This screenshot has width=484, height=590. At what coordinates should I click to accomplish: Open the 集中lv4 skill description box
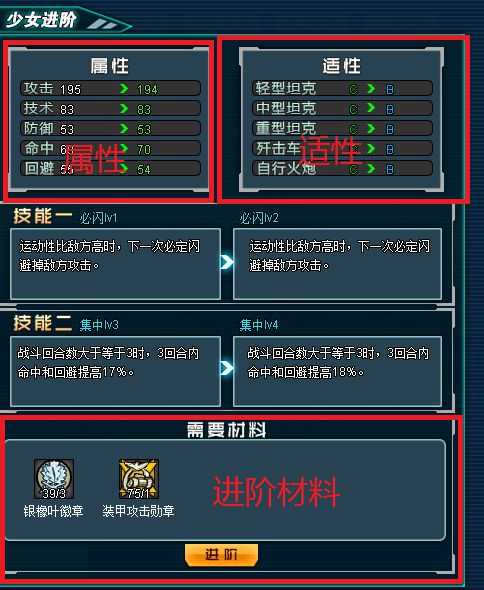pyautogui.click(x=338, y=371)
